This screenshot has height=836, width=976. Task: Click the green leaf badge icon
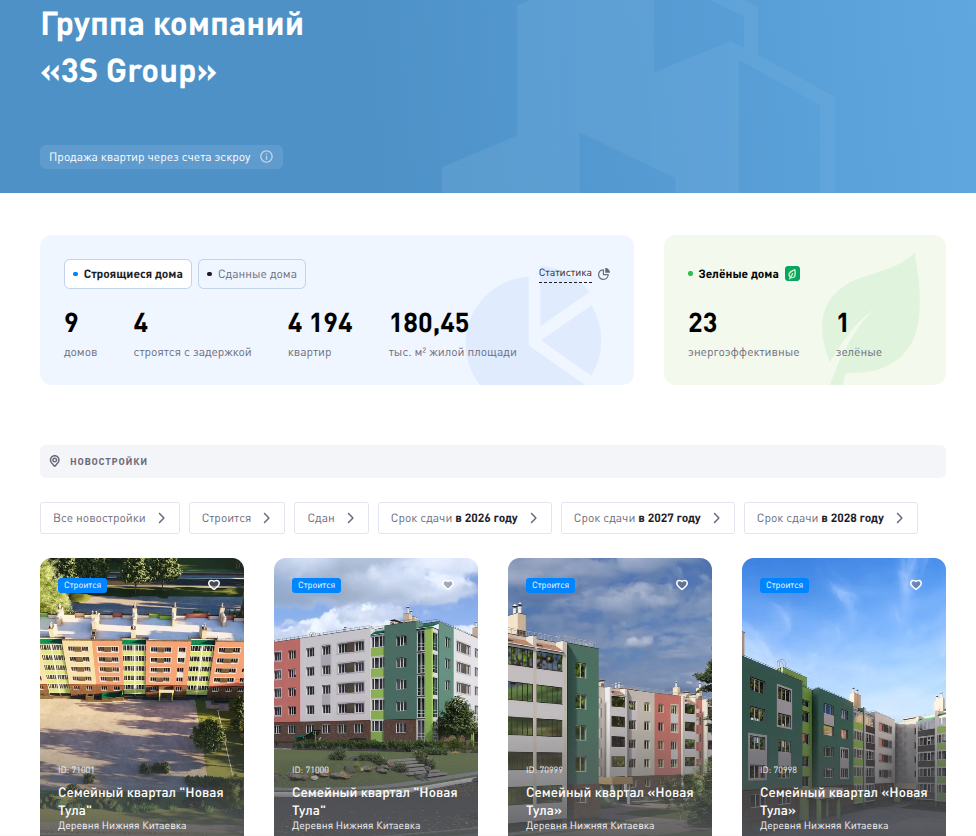(x=792, y=274)
